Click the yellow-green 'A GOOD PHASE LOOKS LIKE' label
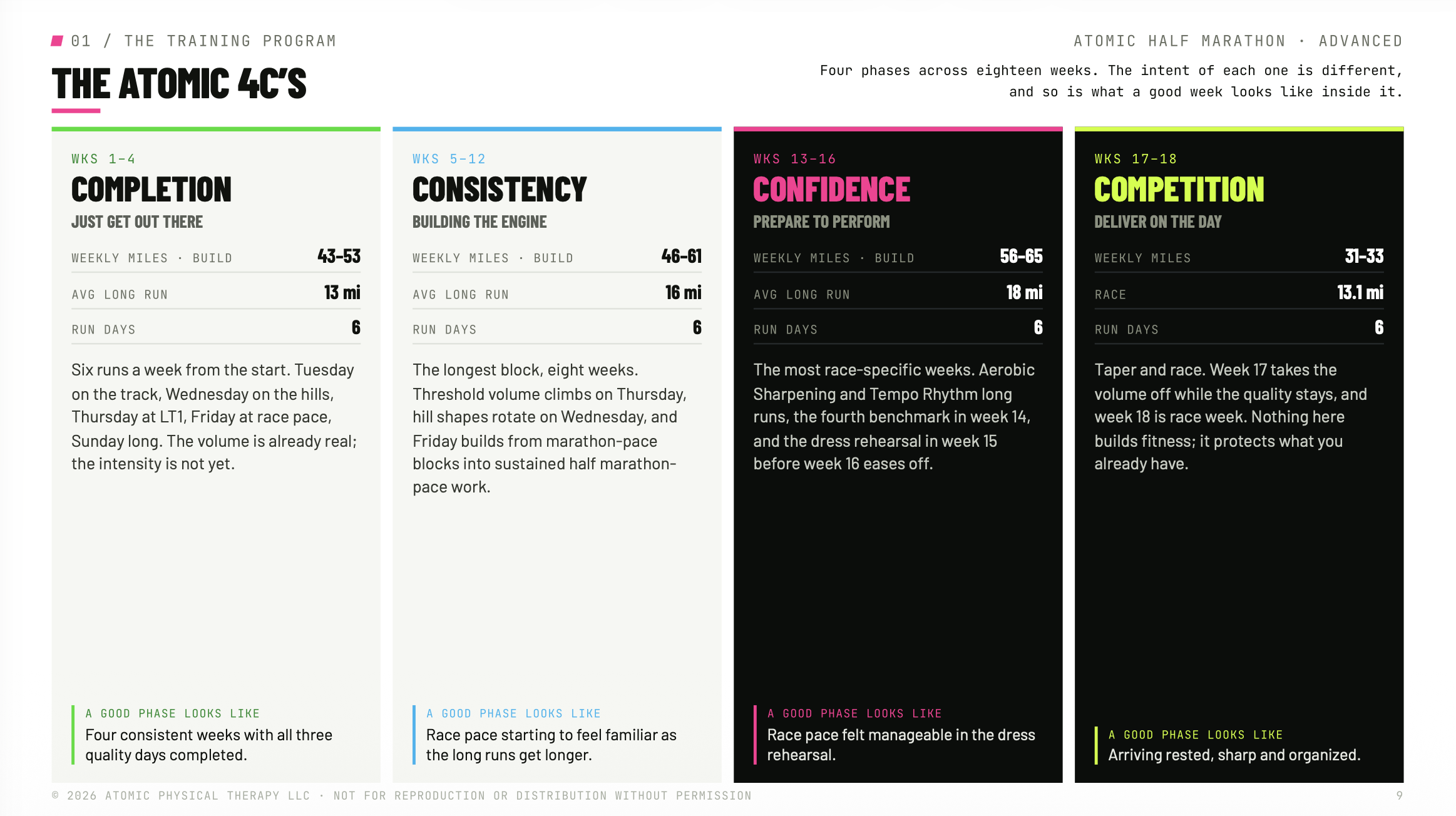 [x=1196, y=735]
